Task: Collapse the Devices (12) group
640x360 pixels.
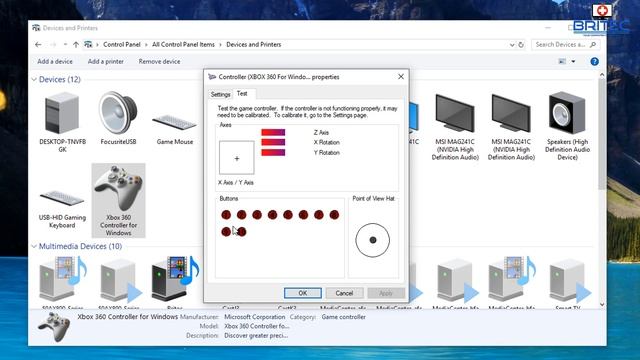Action: tap(34, 80)
